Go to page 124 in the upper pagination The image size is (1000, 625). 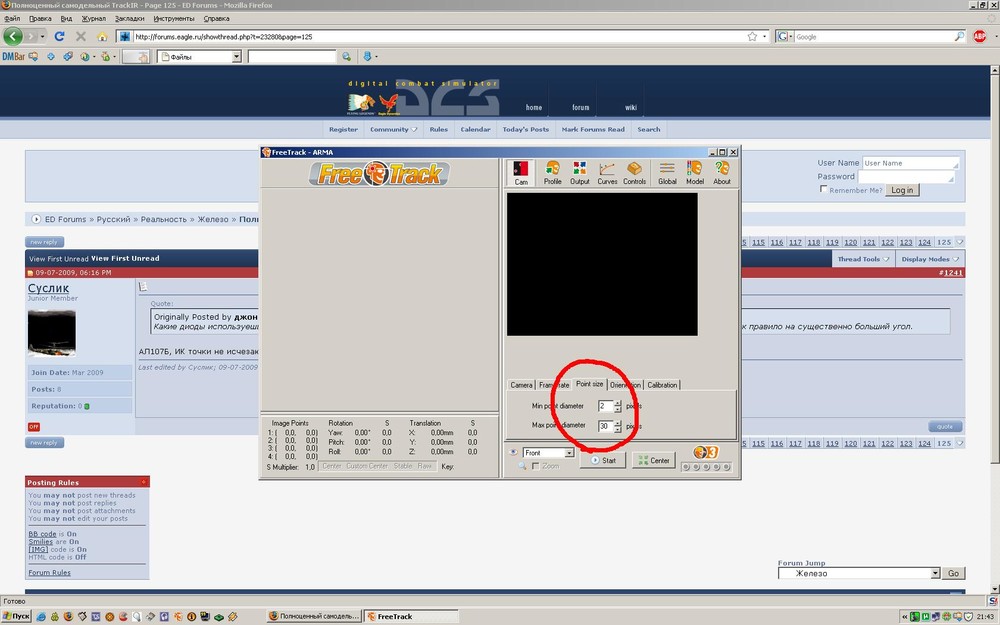[924, 242]
